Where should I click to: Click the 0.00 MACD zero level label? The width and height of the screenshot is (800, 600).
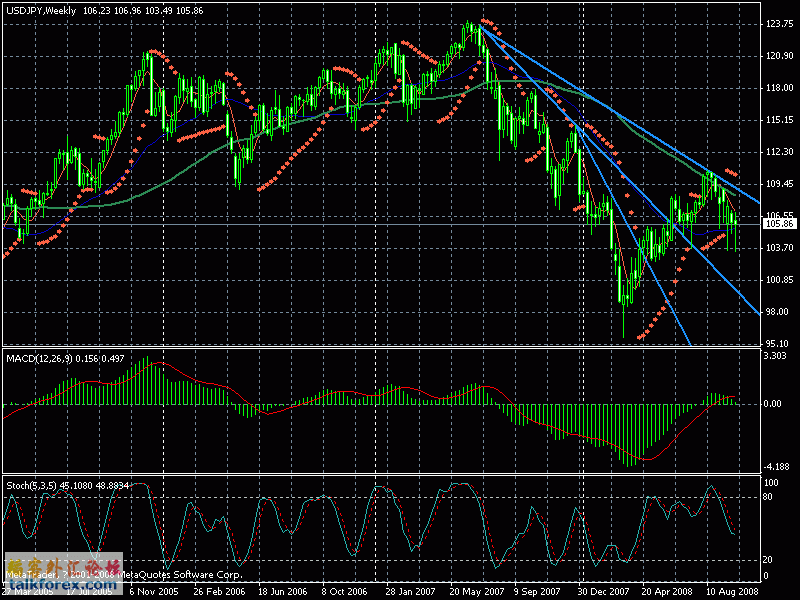[773, 404]
